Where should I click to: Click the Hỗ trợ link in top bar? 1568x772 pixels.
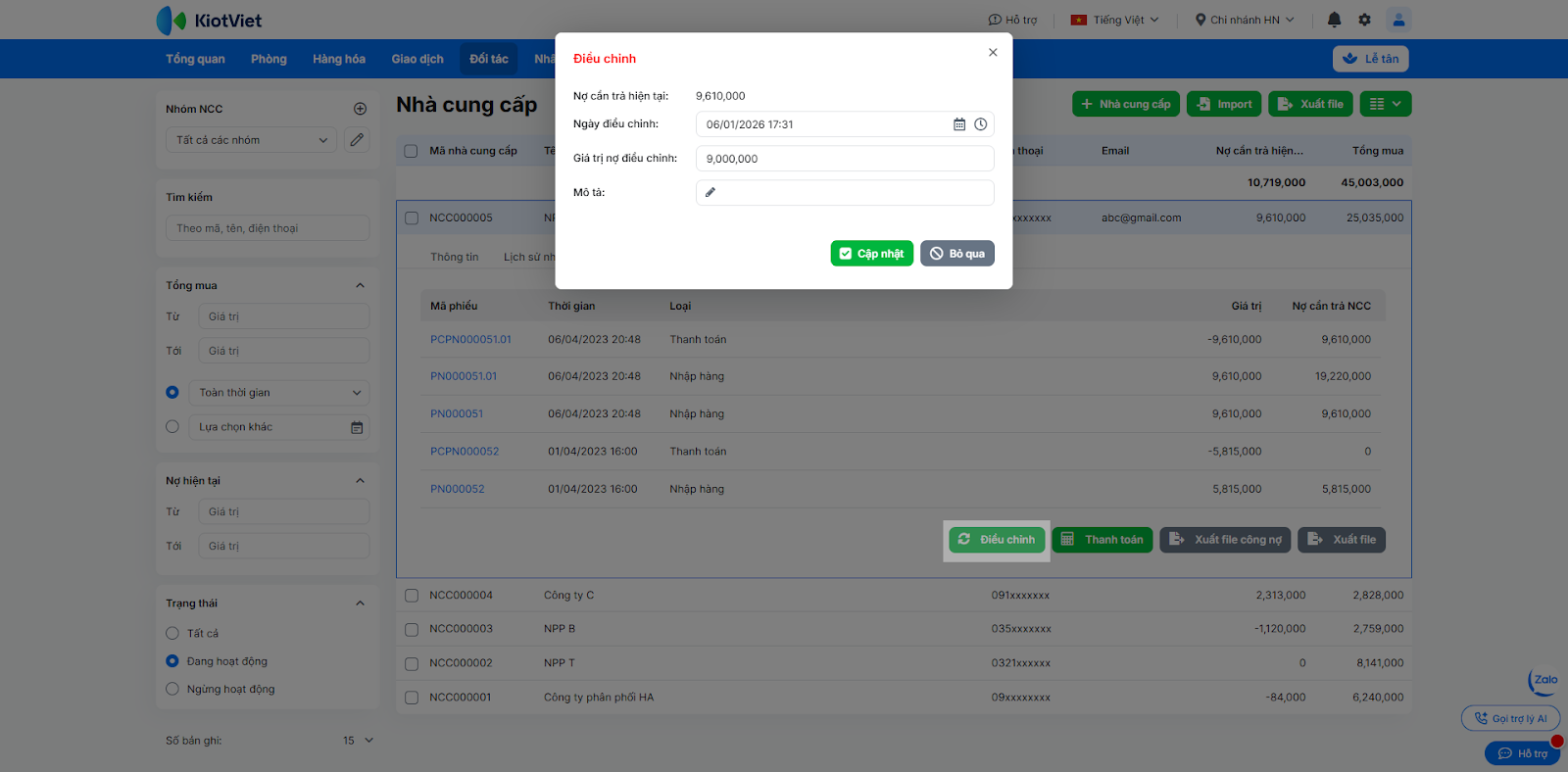tap(1012, 20)
